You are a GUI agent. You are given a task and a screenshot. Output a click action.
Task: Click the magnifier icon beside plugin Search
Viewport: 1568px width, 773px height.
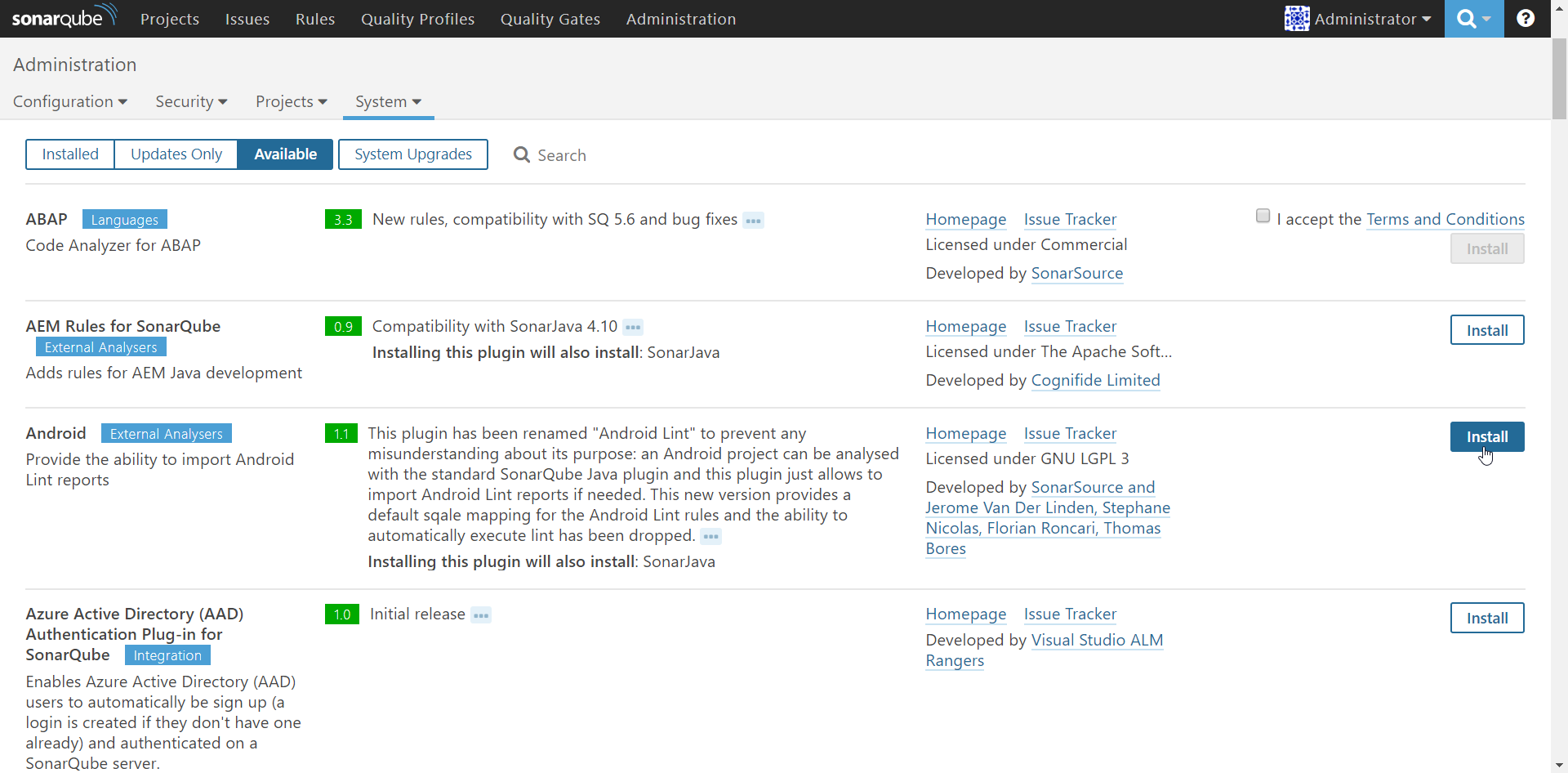point(521,154)
